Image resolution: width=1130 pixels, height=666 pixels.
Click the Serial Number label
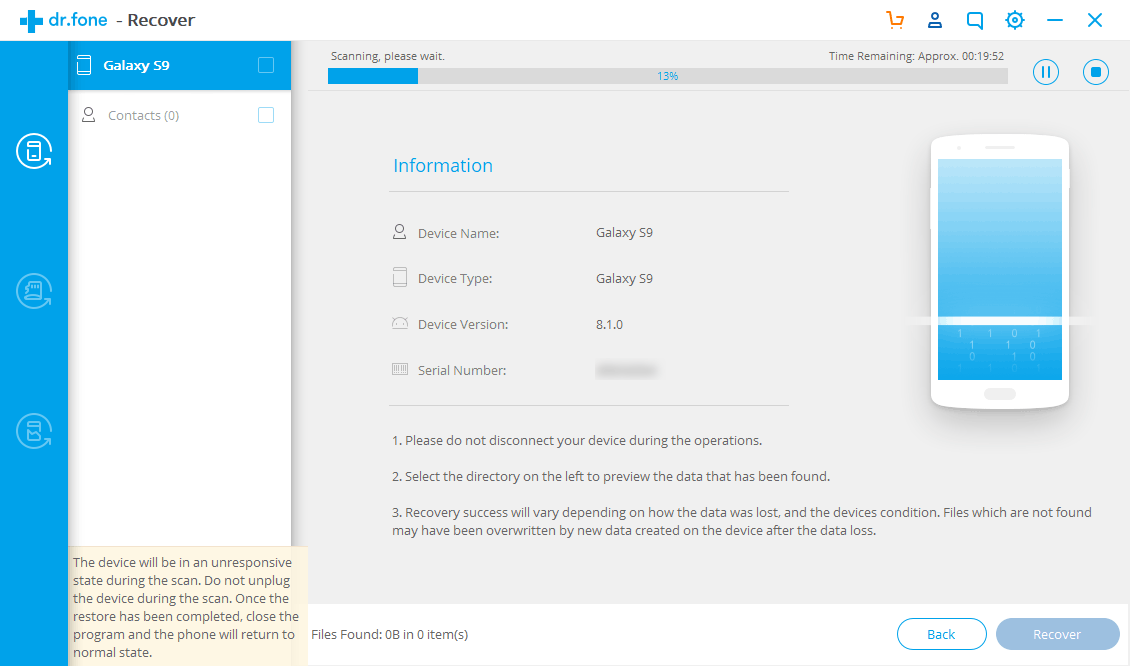[462, 370]
